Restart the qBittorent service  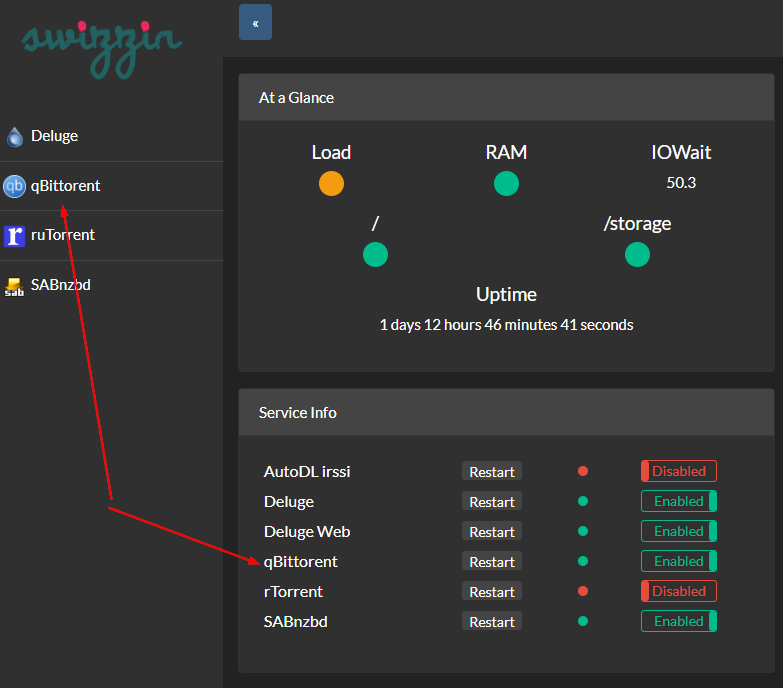[492, 561]
